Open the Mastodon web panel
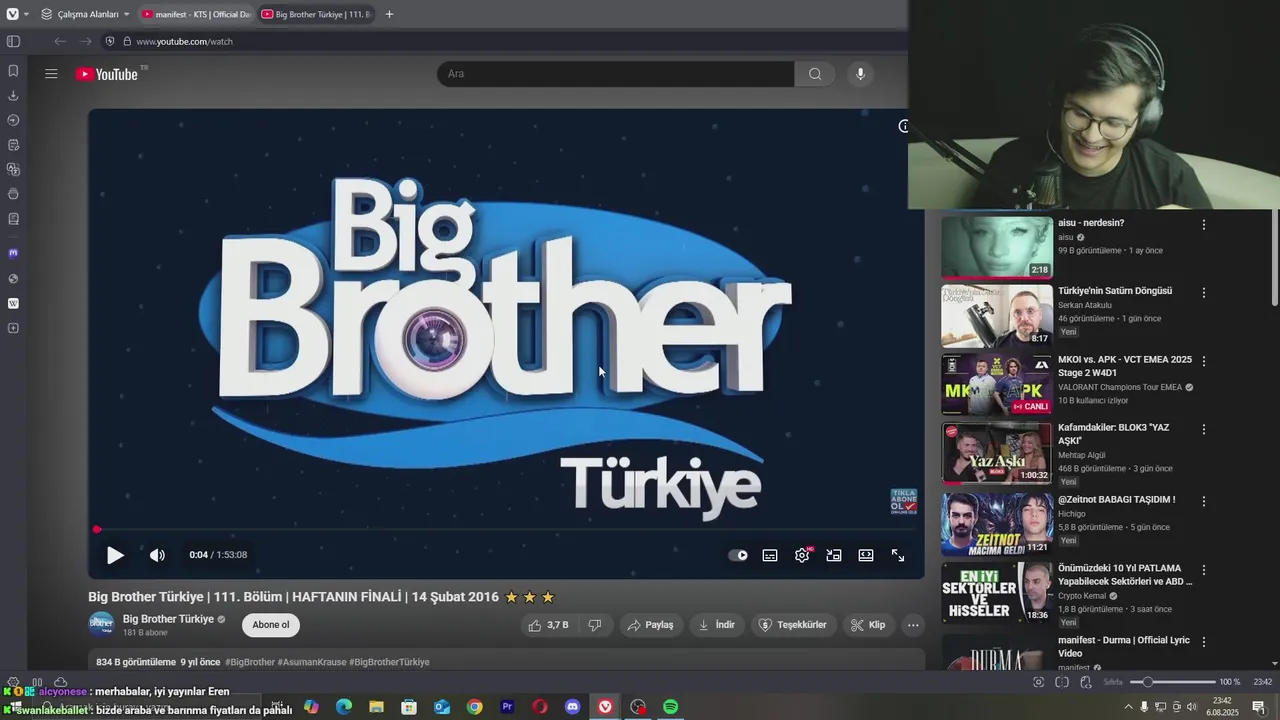This screenshot has height=720, width=1280. (x=13, y=253)
